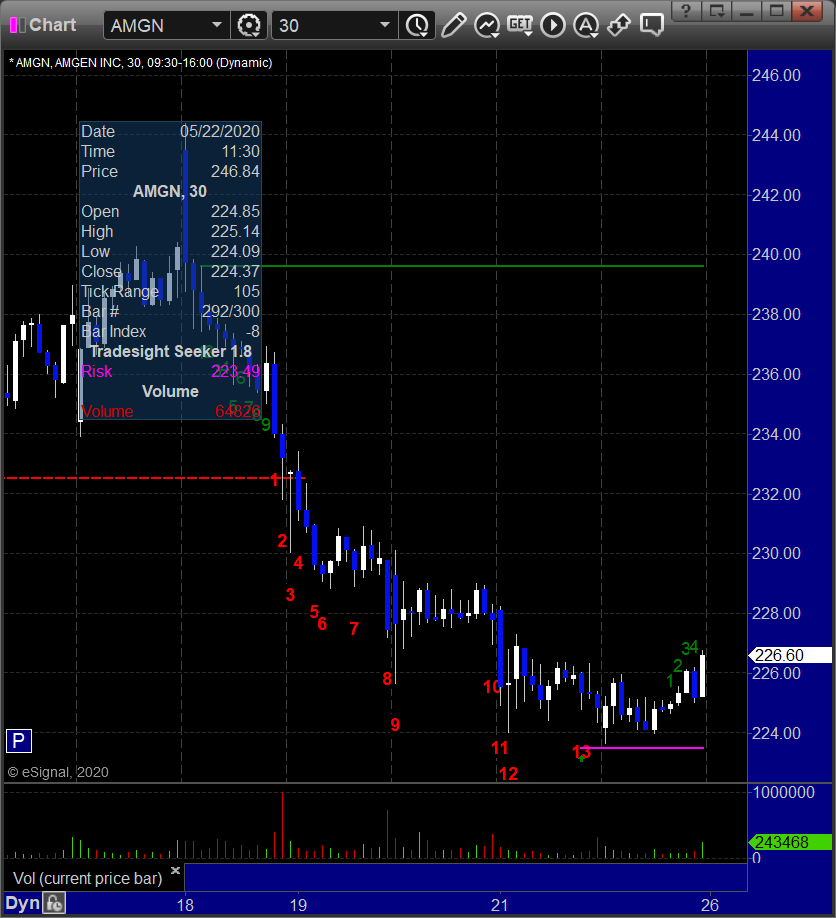Start bar replay with play button
Viewport: 836px width, 918px height.
pyautogui.click(x=553, y=25)
